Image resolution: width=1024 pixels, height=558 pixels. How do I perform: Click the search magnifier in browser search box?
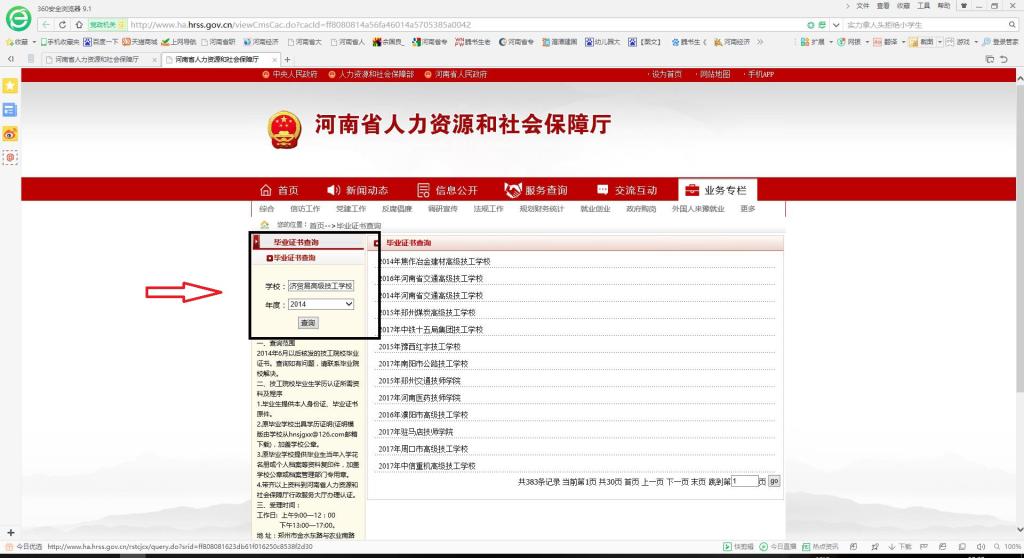[x=1012, y=25]
